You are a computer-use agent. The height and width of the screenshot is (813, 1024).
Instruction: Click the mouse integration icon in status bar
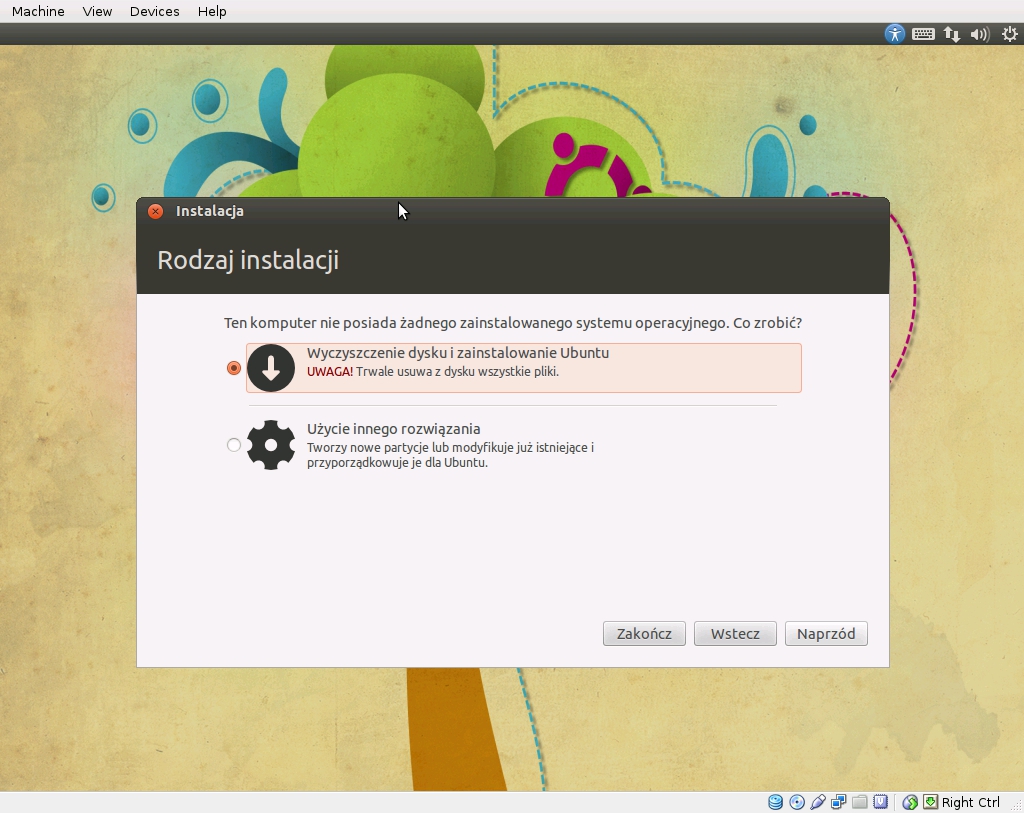coord(910,802)
